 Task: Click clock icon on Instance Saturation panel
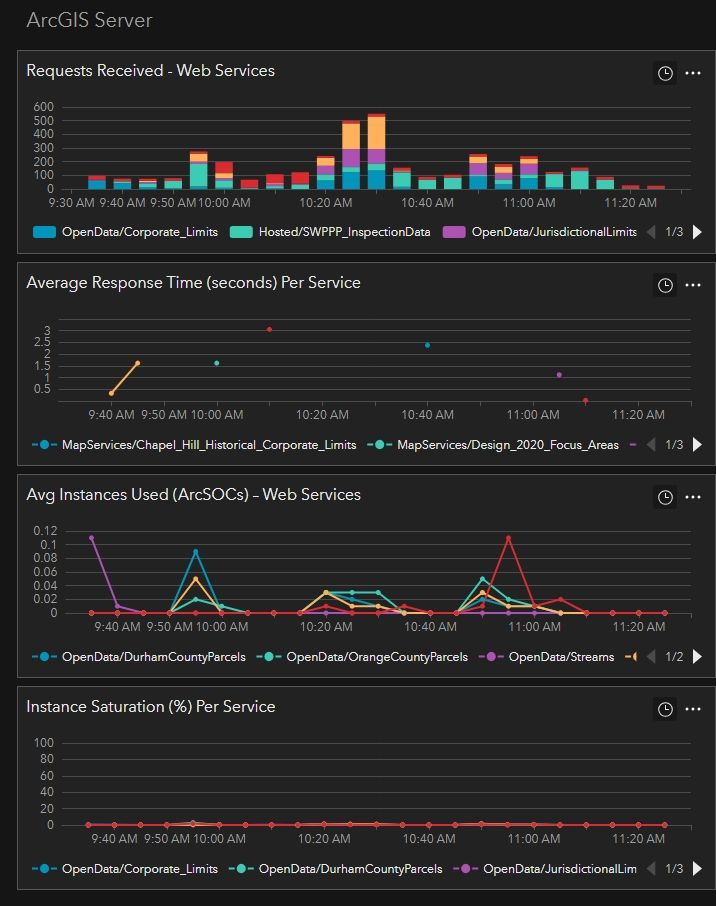click(665, 710)
